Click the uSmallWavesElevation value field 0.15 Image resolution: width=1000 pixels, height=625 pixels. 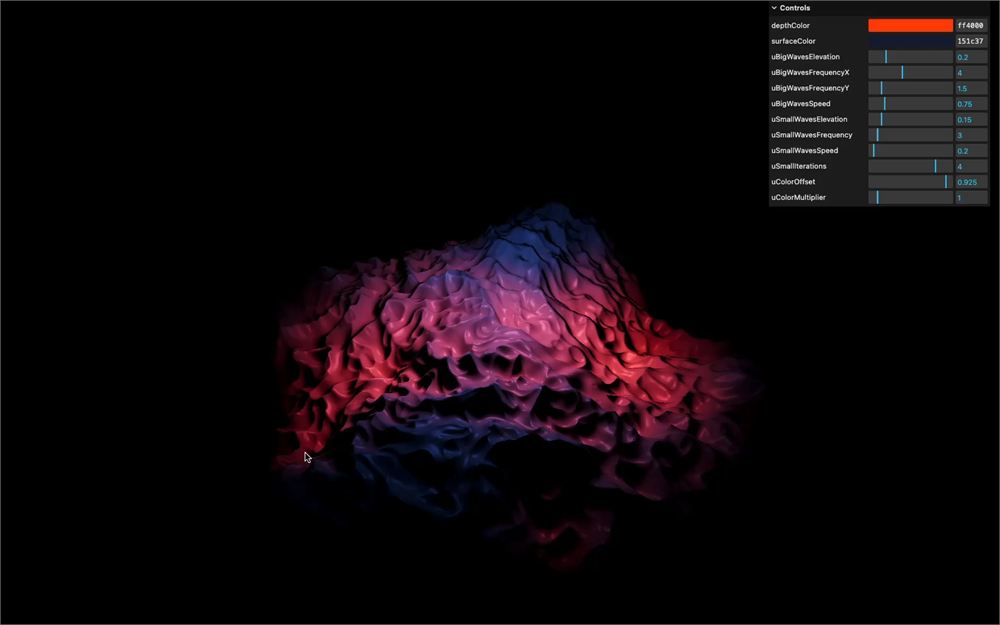pyautogui.click(x=971, y=119)
